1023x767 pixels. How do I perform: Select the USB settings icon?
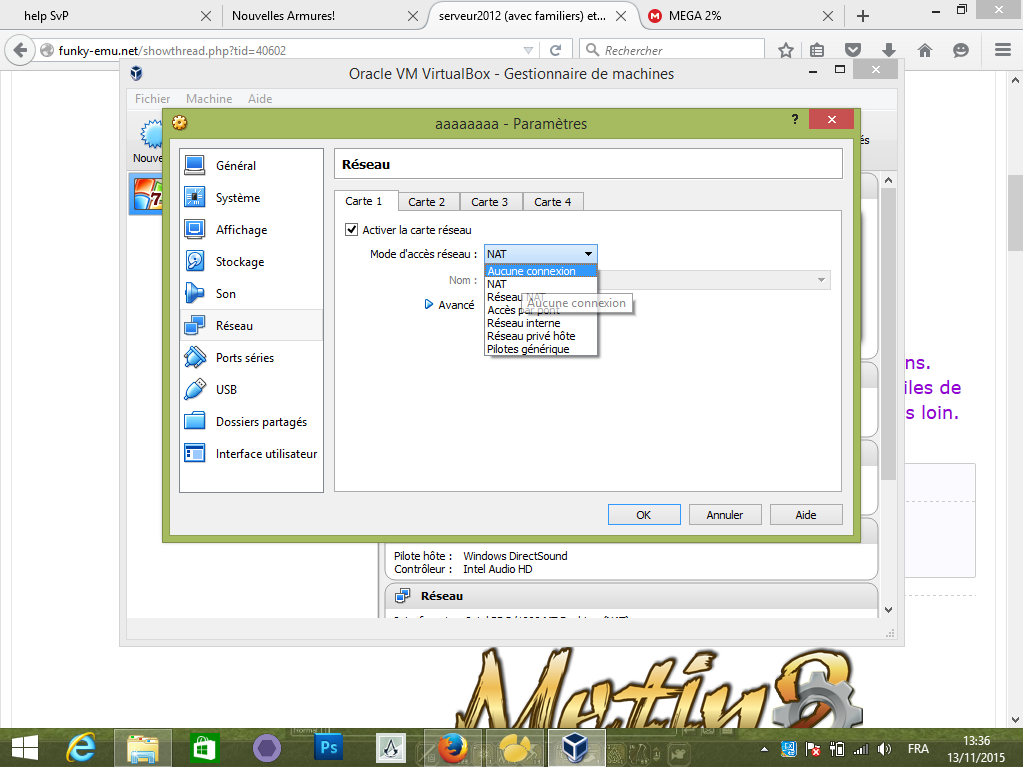194,389
